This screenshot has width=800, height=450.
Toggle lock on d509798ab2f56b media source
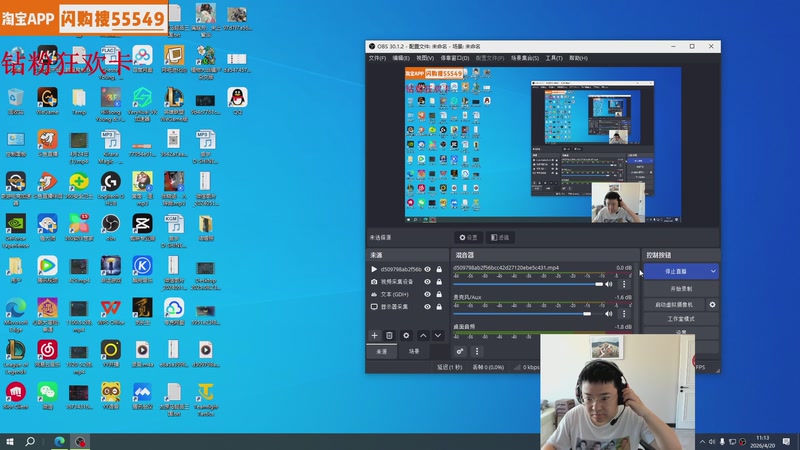[x=439, y=269]
